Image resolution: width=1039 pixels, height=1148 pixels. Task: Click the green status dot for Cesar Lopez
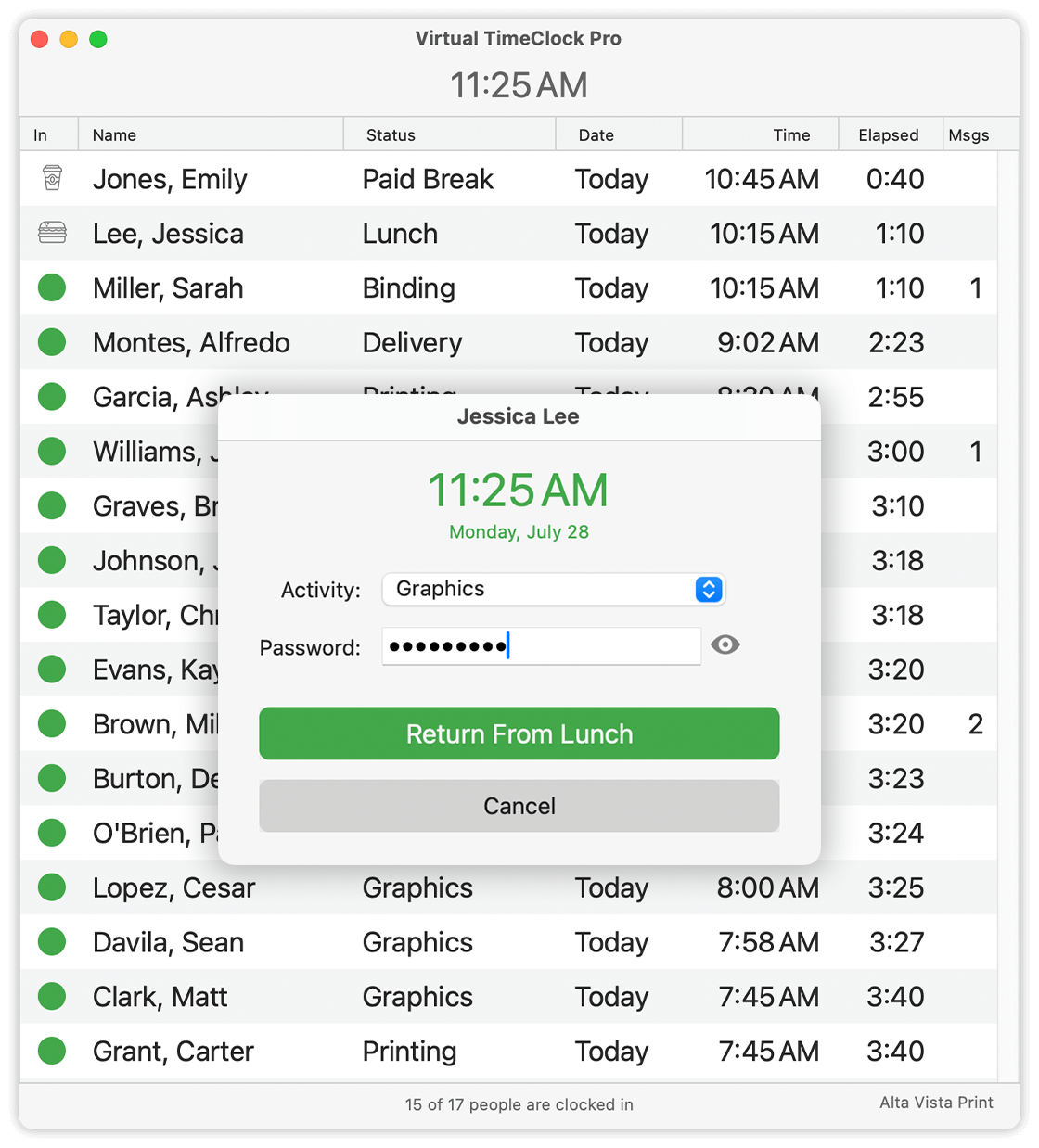pos(52,887)
